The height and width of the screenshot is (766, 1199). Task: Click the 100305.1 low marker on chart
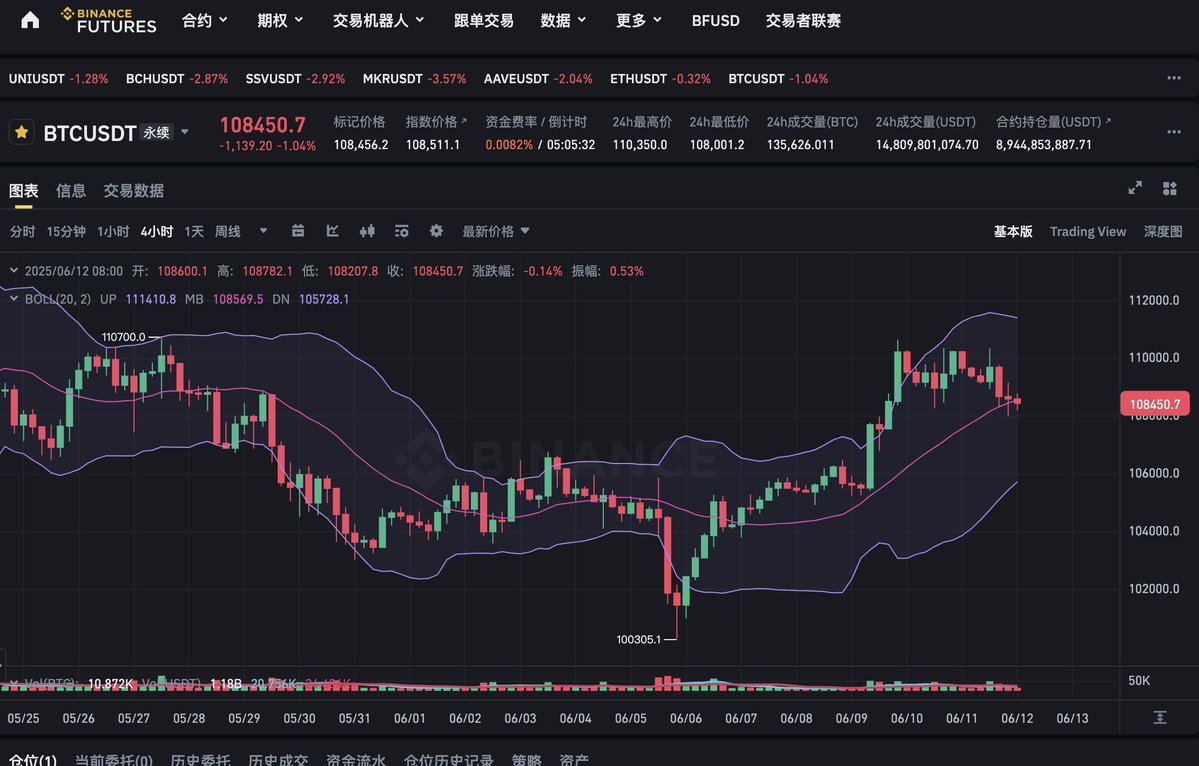pos(638,639)
